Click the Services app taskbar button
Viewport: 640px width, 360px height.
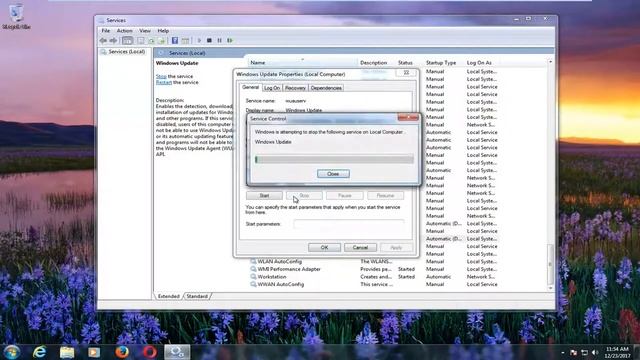click(x=177, y=352)
